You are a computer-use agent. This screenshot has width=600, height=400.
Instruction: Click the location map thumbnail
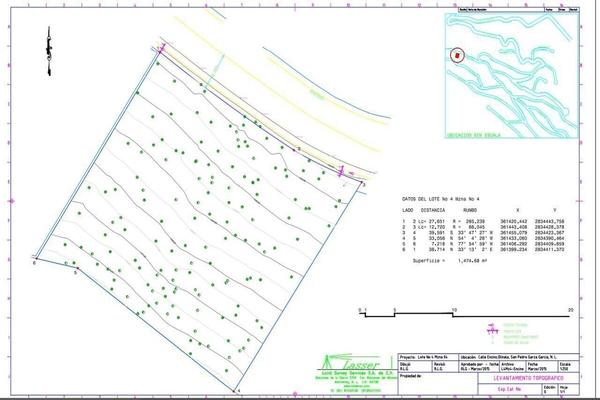tap(510, 72)
